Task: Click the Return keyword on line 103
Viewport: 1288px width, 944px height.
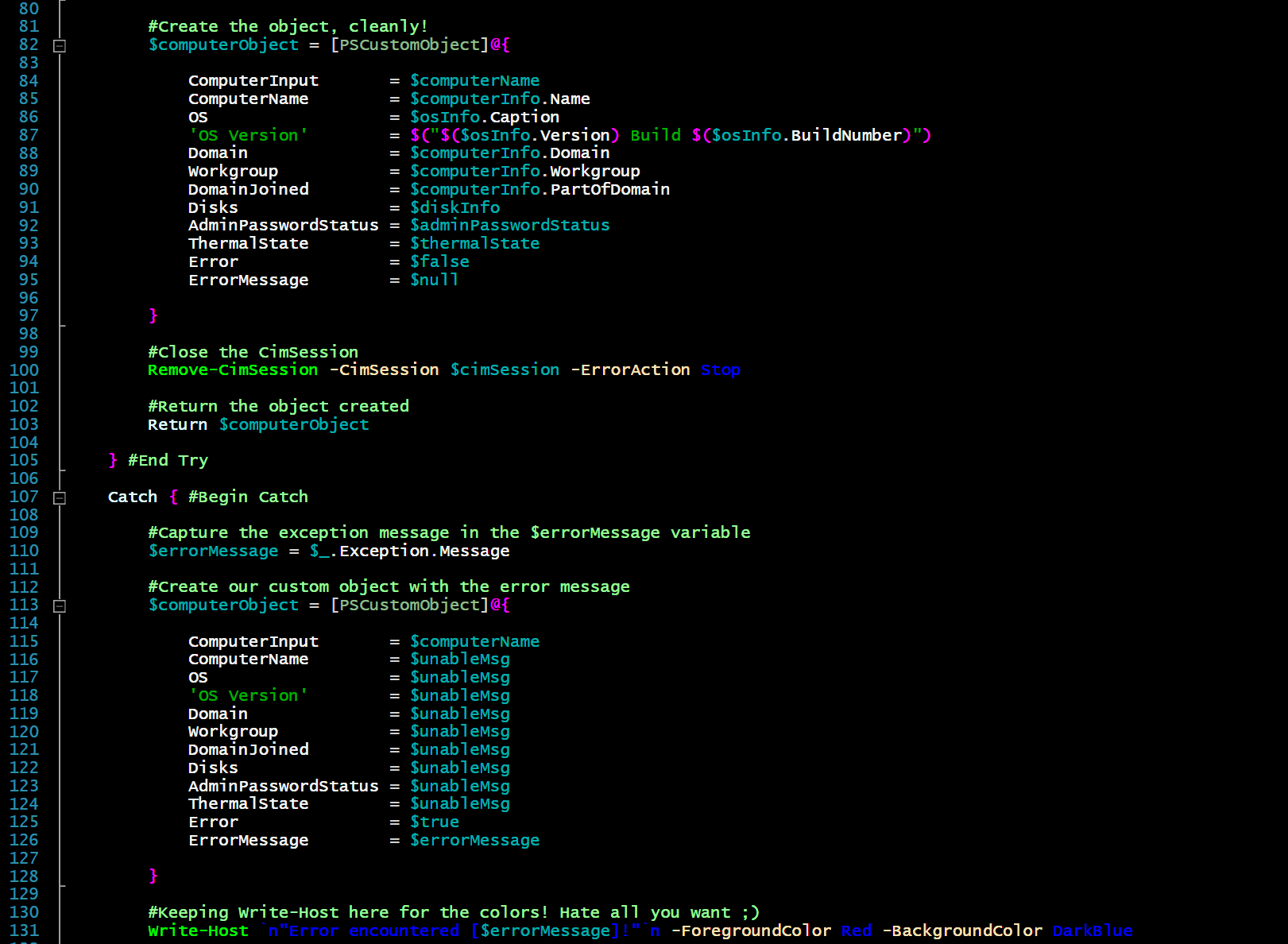Action: click(x=176, y=424)
